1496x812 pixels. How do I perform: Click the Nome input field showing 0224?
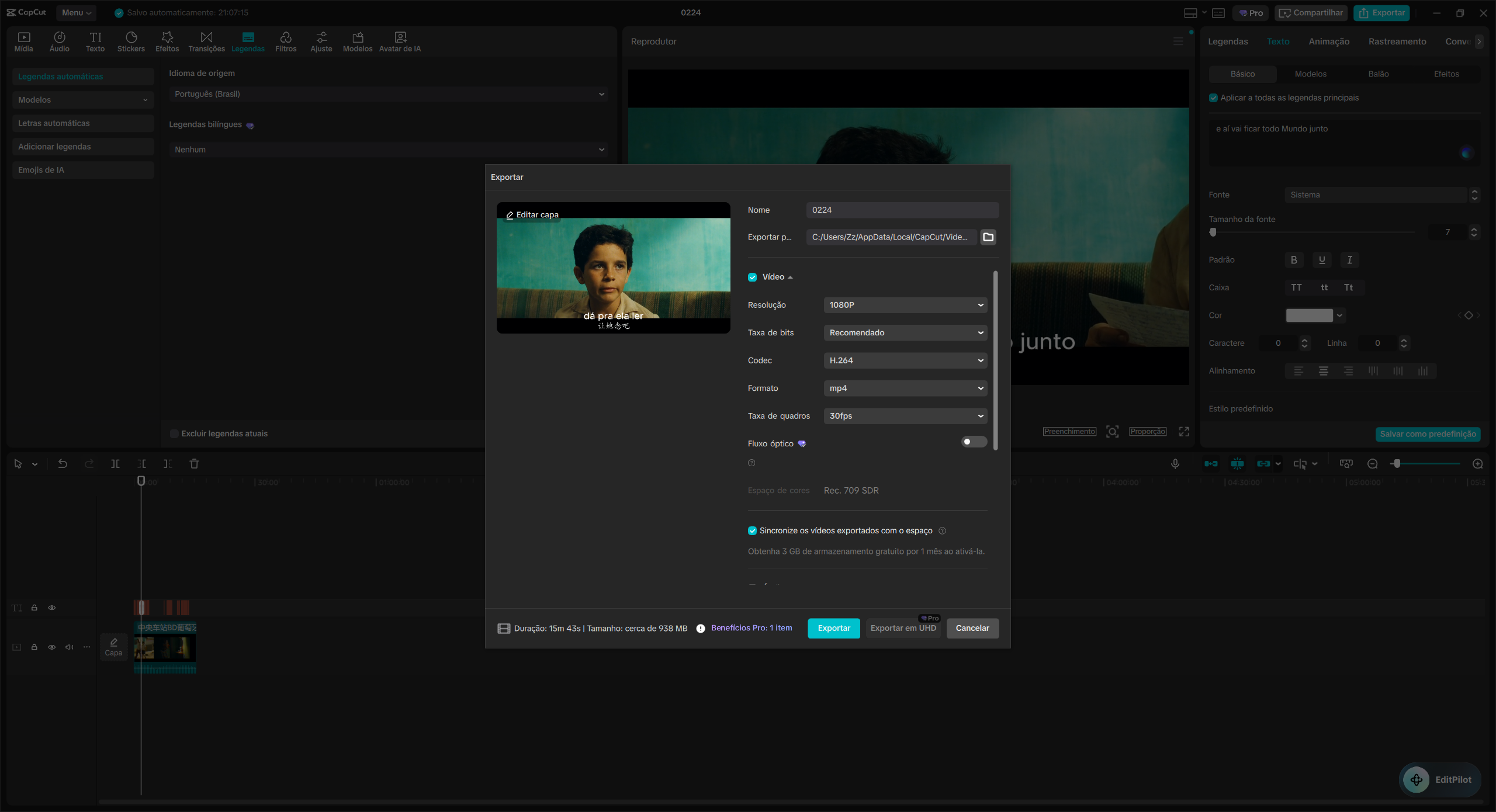[902, 210]
